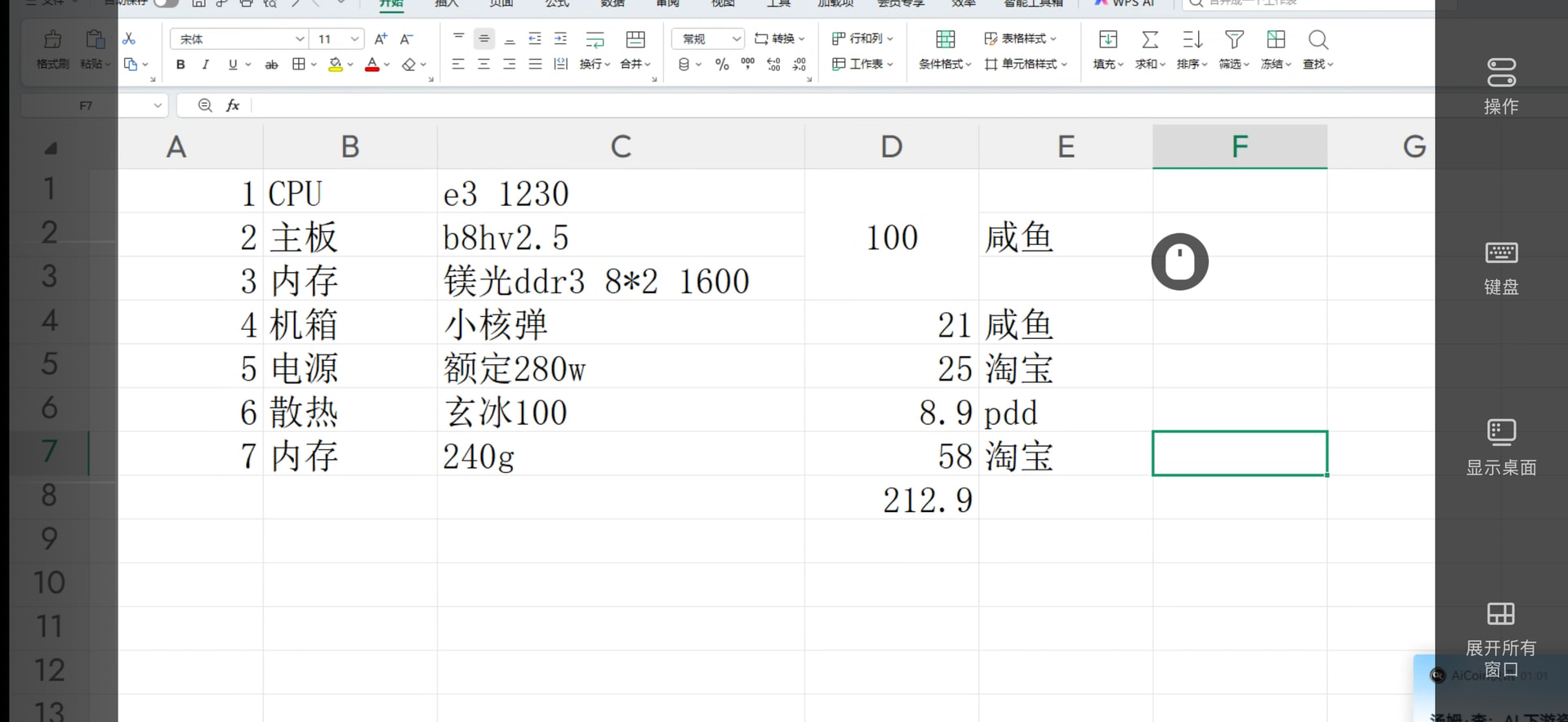
Task: Toggle the auto-save switch in title bar
Action: 166,3
